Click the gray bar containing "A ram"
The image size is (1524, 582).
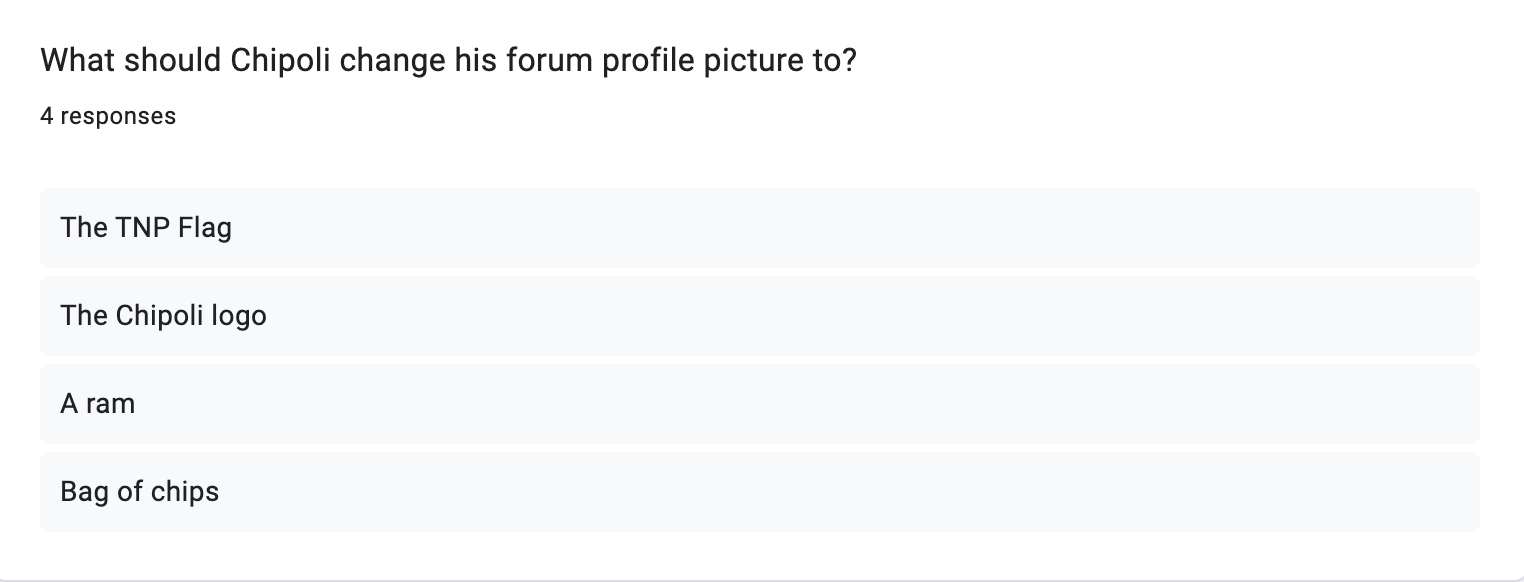(700, 403)
